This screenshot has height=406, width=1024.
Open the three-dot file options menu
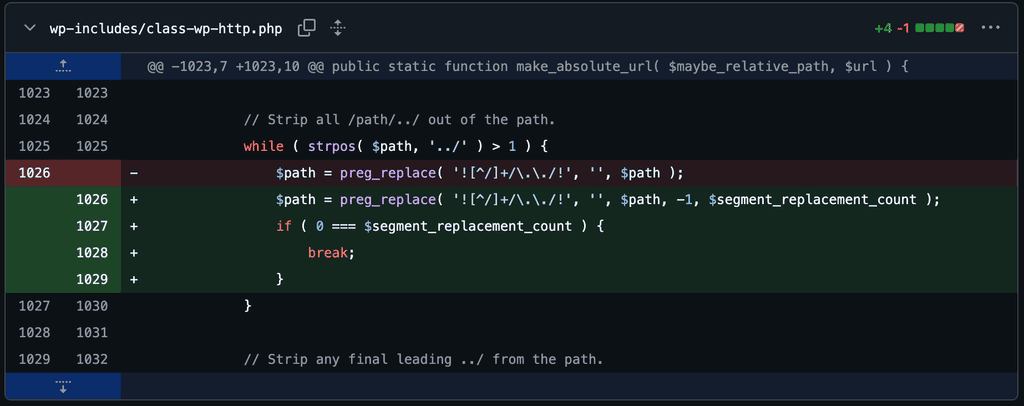pyautogui.click(x=991, y=28)
